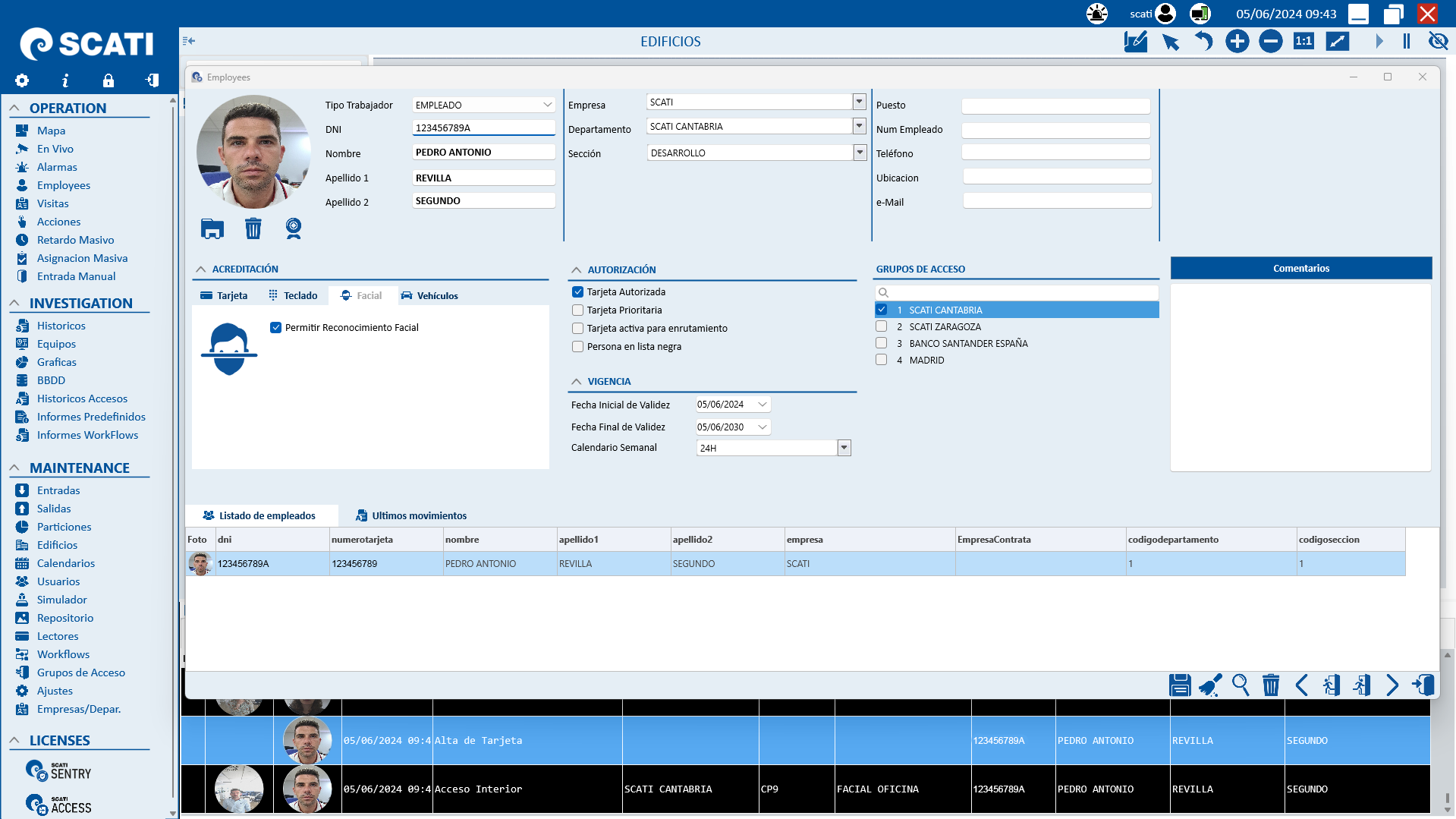Open the Tipo Trabajador dropdown
The height and width of the screenshot is (819, 1456).
click(548, 105)
